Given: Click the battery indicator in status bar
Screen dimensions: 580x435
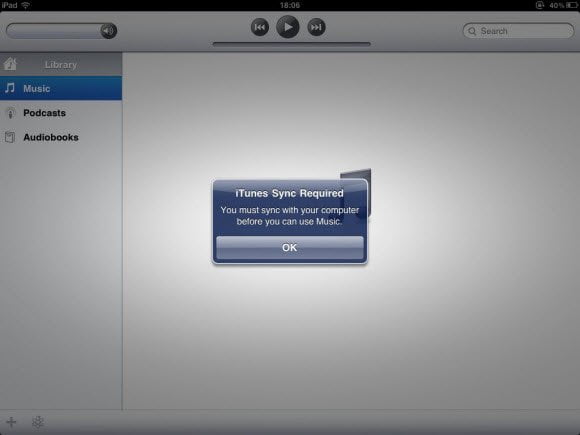Looking at the screenshot, I should [x=572, y=5].
